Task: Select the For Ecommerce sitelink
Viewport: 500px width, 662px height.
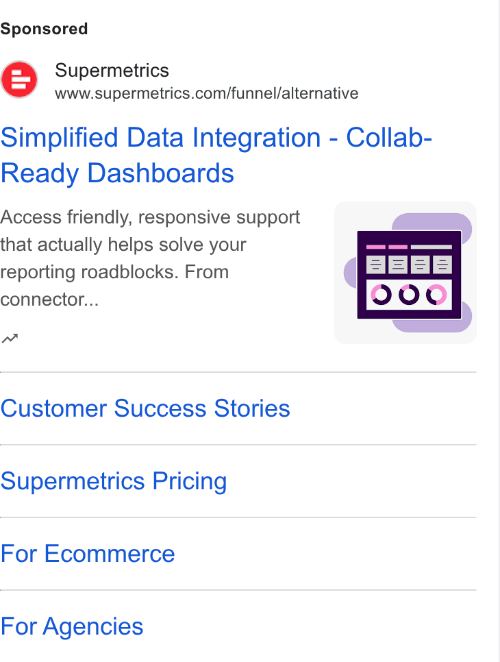Action: click(x=87, y=553)
